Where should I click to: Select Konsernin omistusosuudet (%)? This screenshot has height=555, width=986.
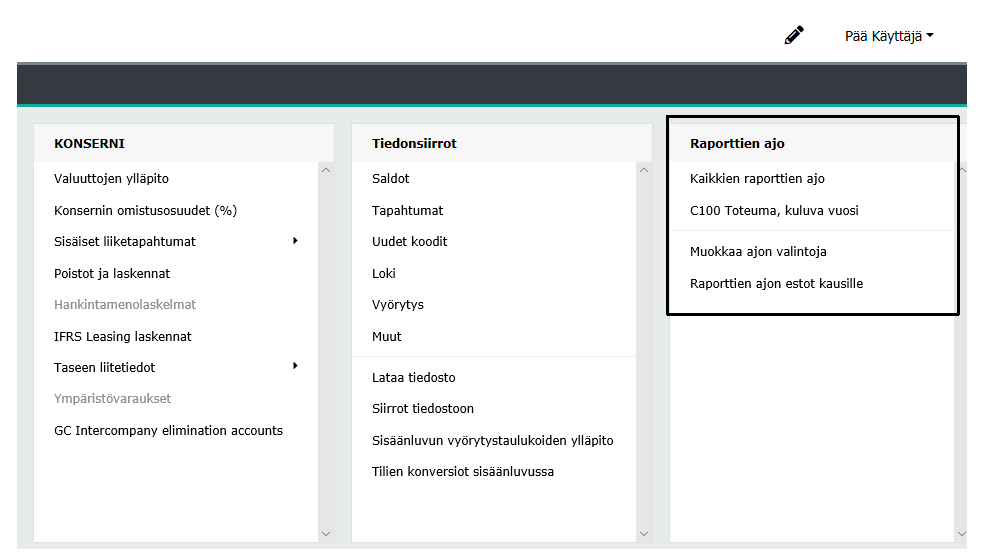tap(145, 211)
